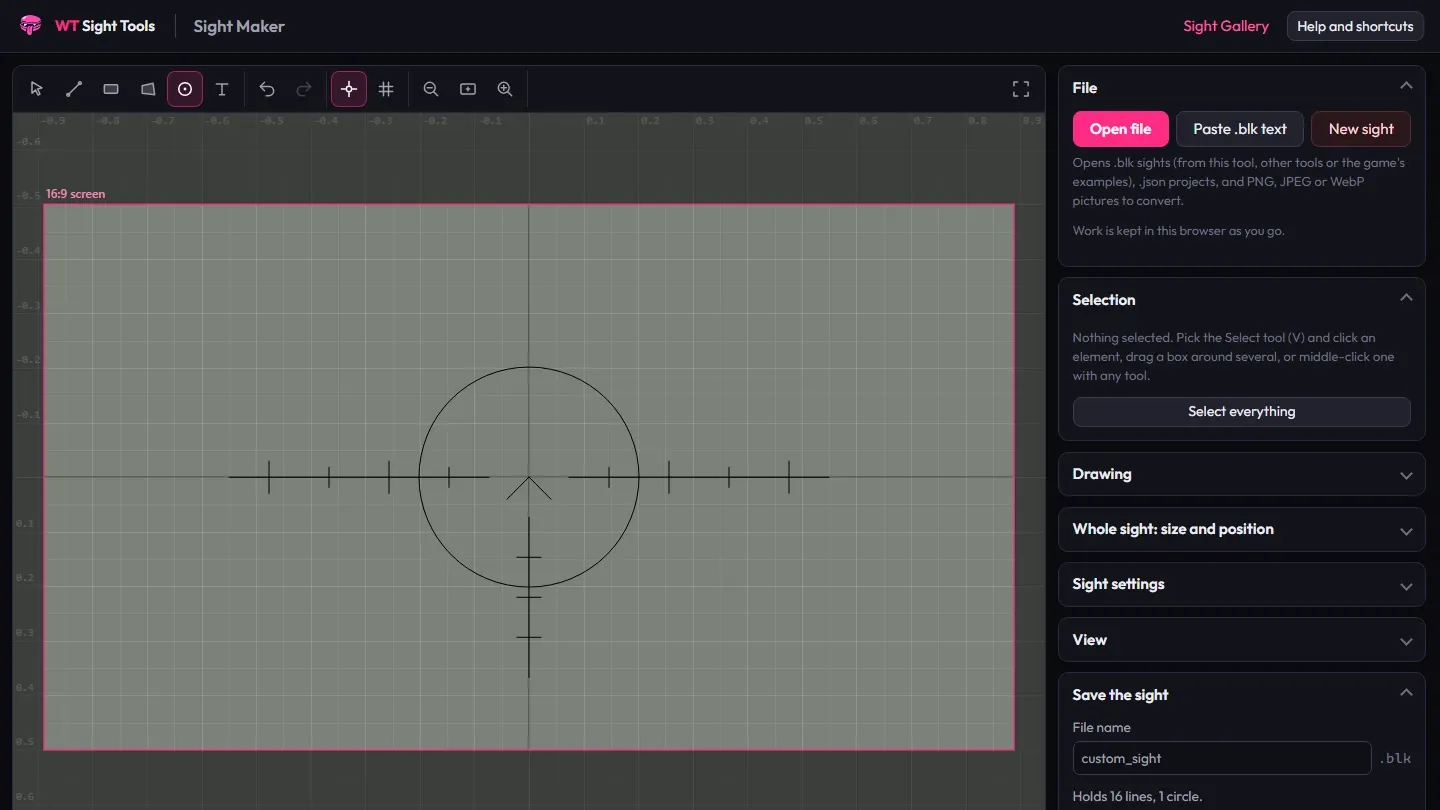This screenshot has width=1440, height=810.
Task: Undo the last action
Action: point(267,89)
